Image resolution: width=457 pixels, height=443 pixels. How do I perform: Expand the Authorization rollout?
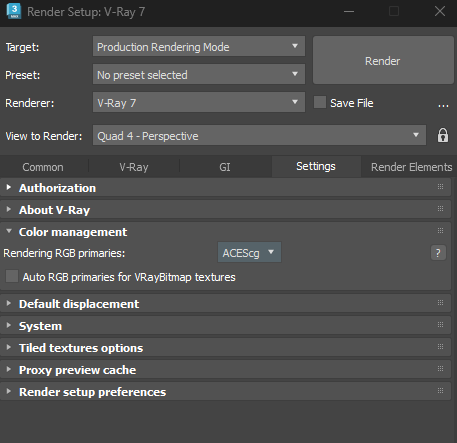click(x=225, y=188)
